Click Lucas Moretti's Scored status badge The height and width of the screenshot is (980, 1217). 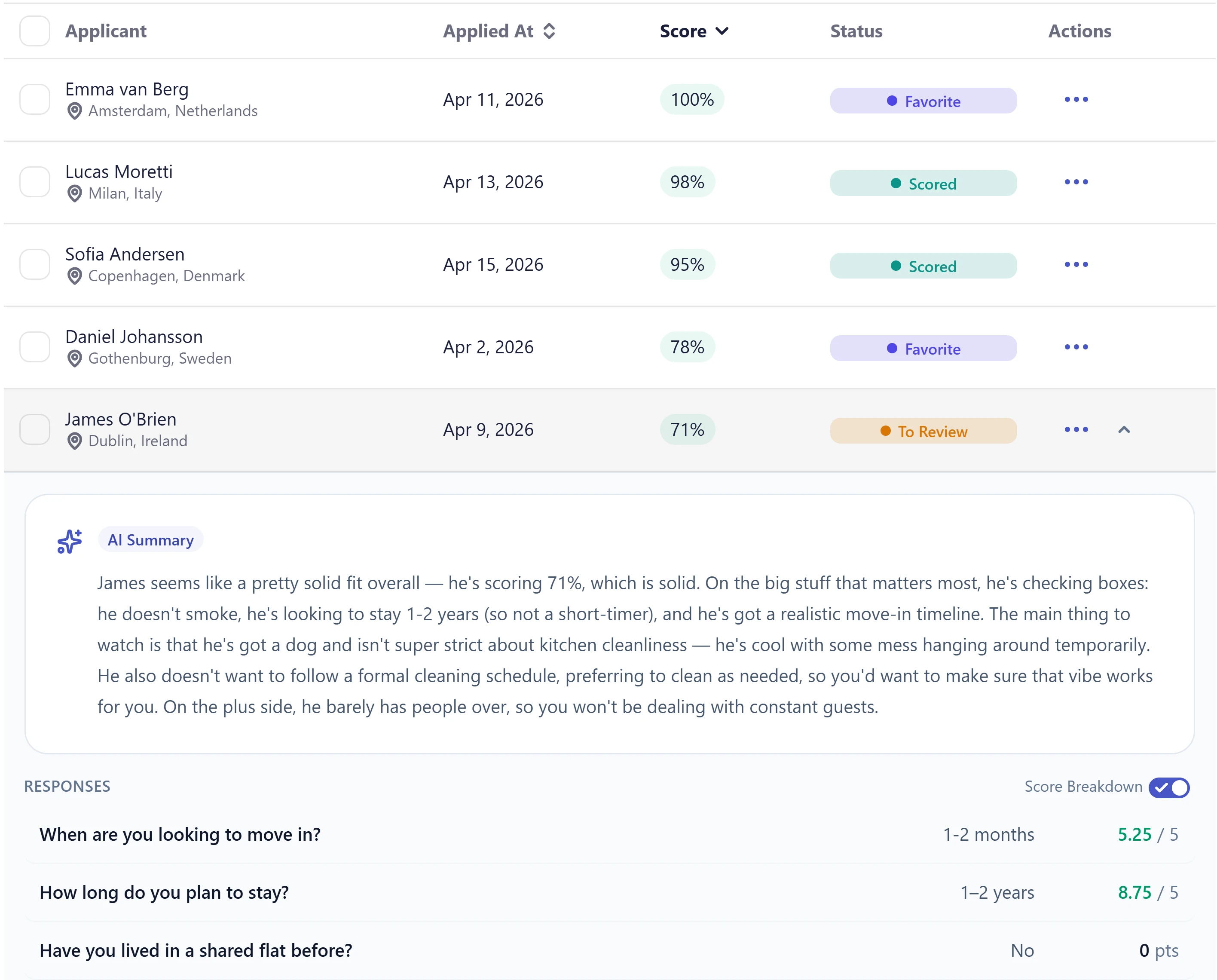[923, 184]
